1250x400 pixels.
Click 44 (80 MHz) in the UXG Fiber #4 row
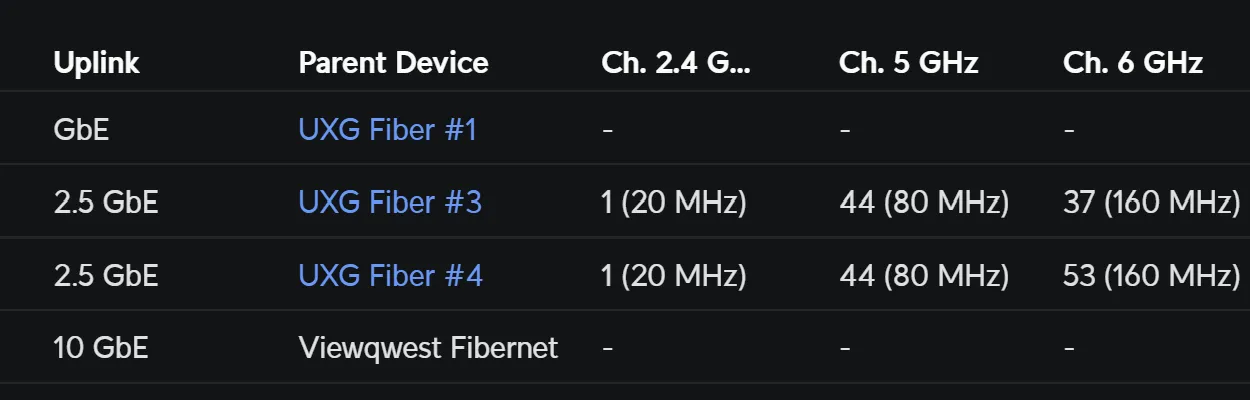tap(924, 275)
